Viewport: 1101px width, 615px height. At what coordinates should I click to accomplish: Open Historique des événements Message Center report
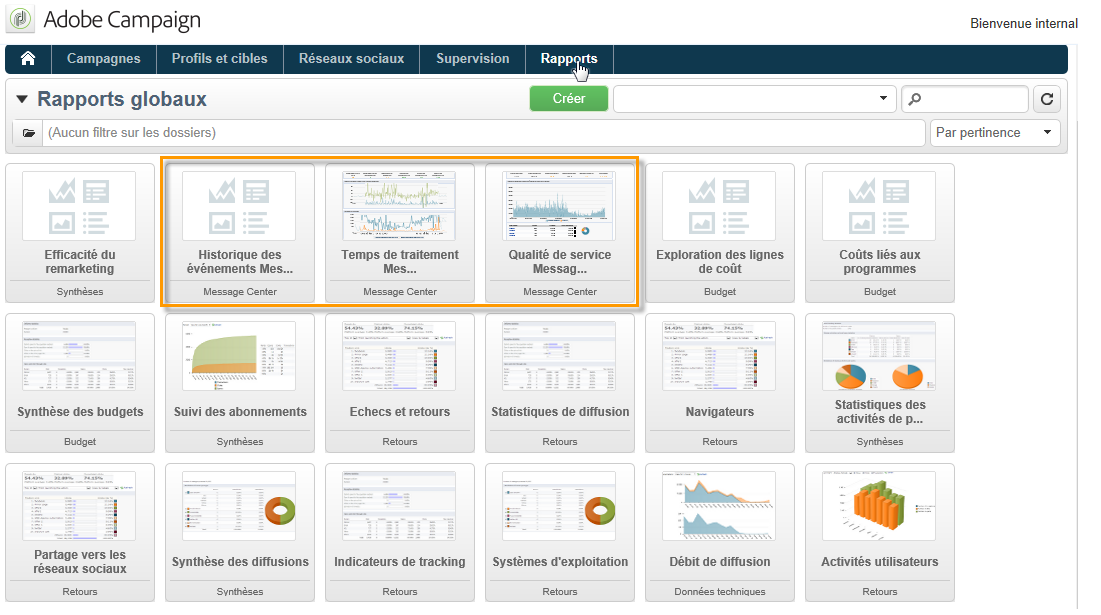click(x=240, y=233)
